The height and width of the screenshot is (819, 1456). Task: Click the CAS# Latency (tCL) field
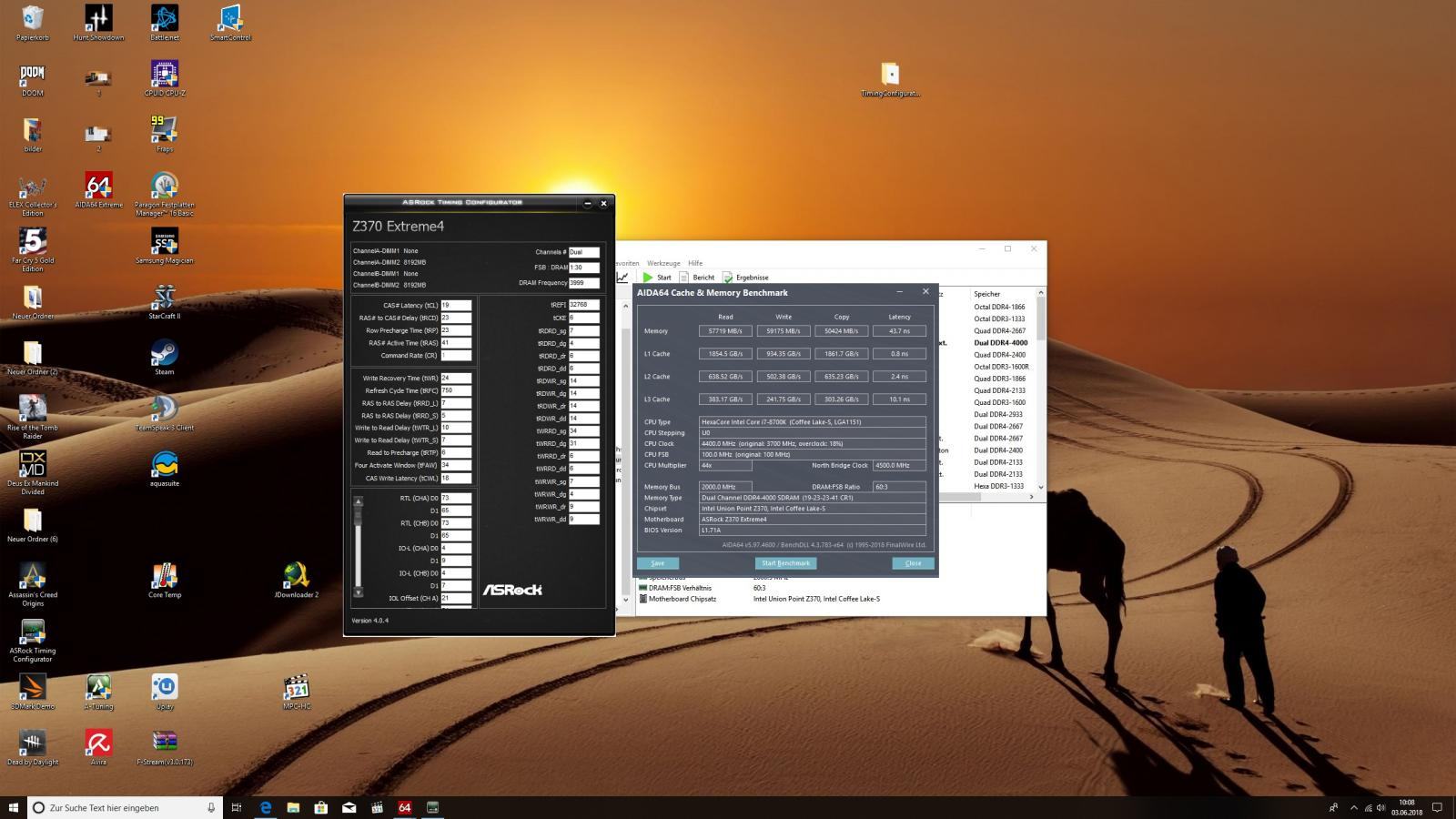[456, 305]
